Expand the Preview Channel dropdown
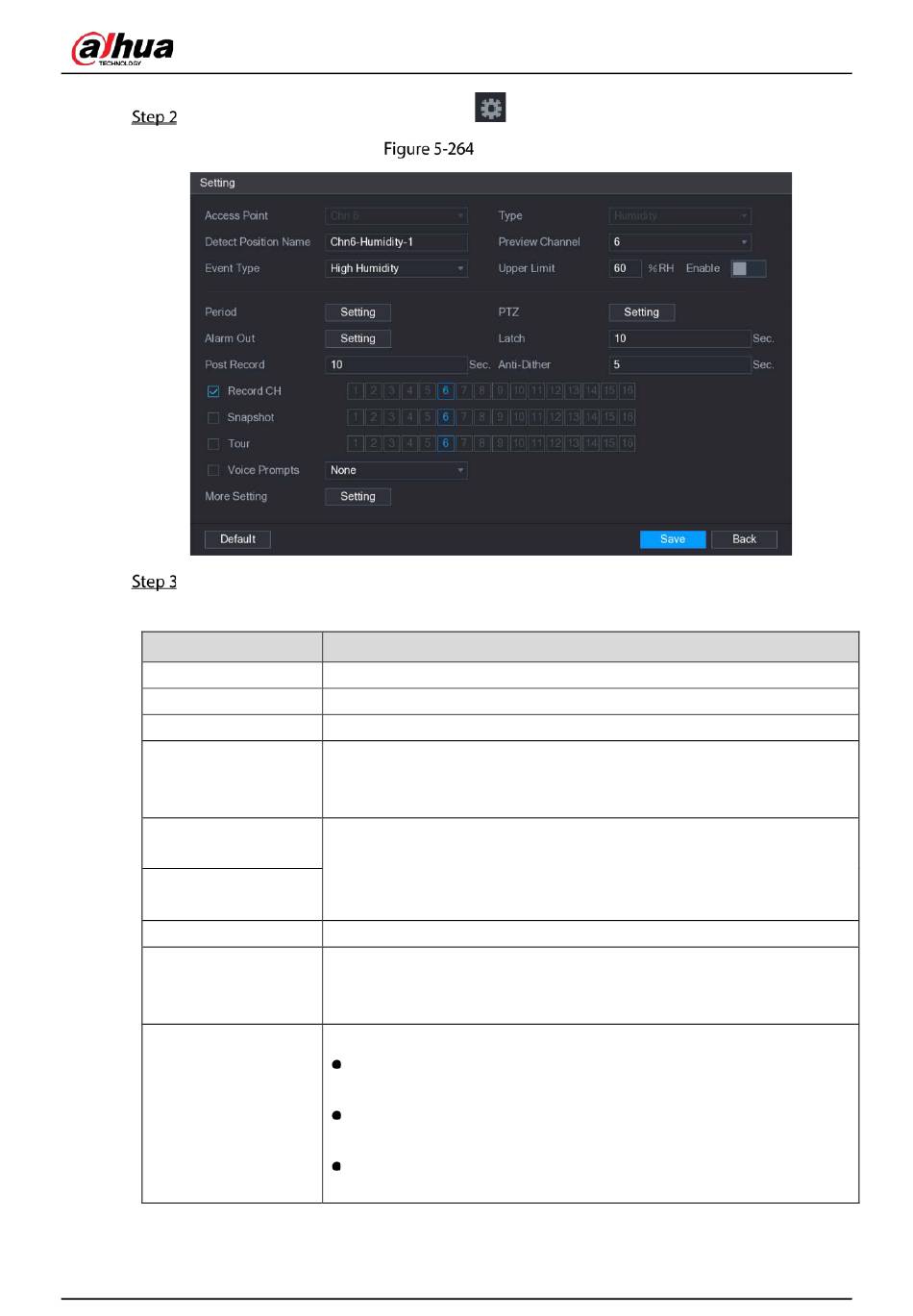This screenshot has height=1316, width=913. point(680,242)
